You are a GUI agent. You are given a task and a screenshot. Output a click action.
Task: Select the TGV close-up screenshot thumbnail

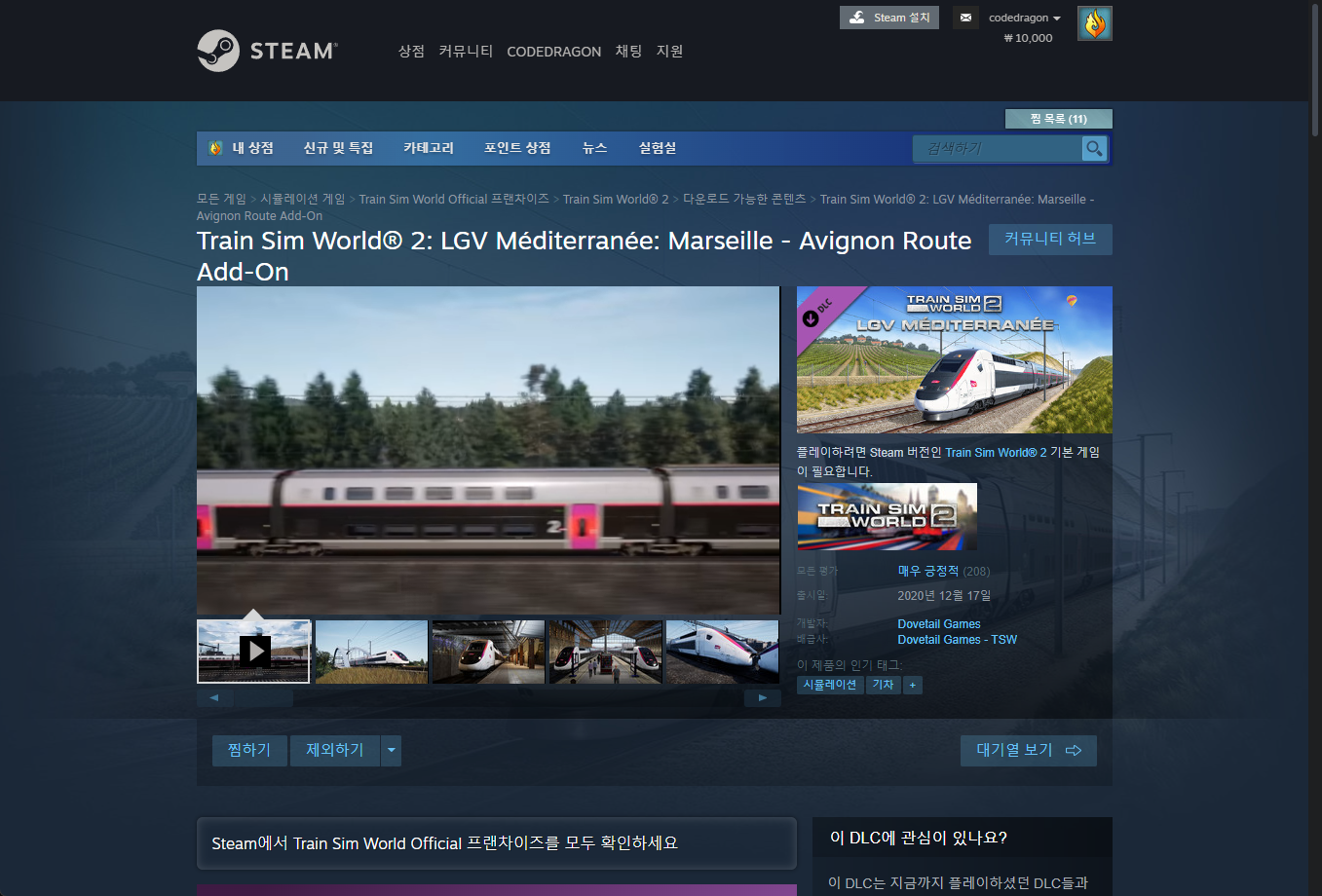[722, 652]
